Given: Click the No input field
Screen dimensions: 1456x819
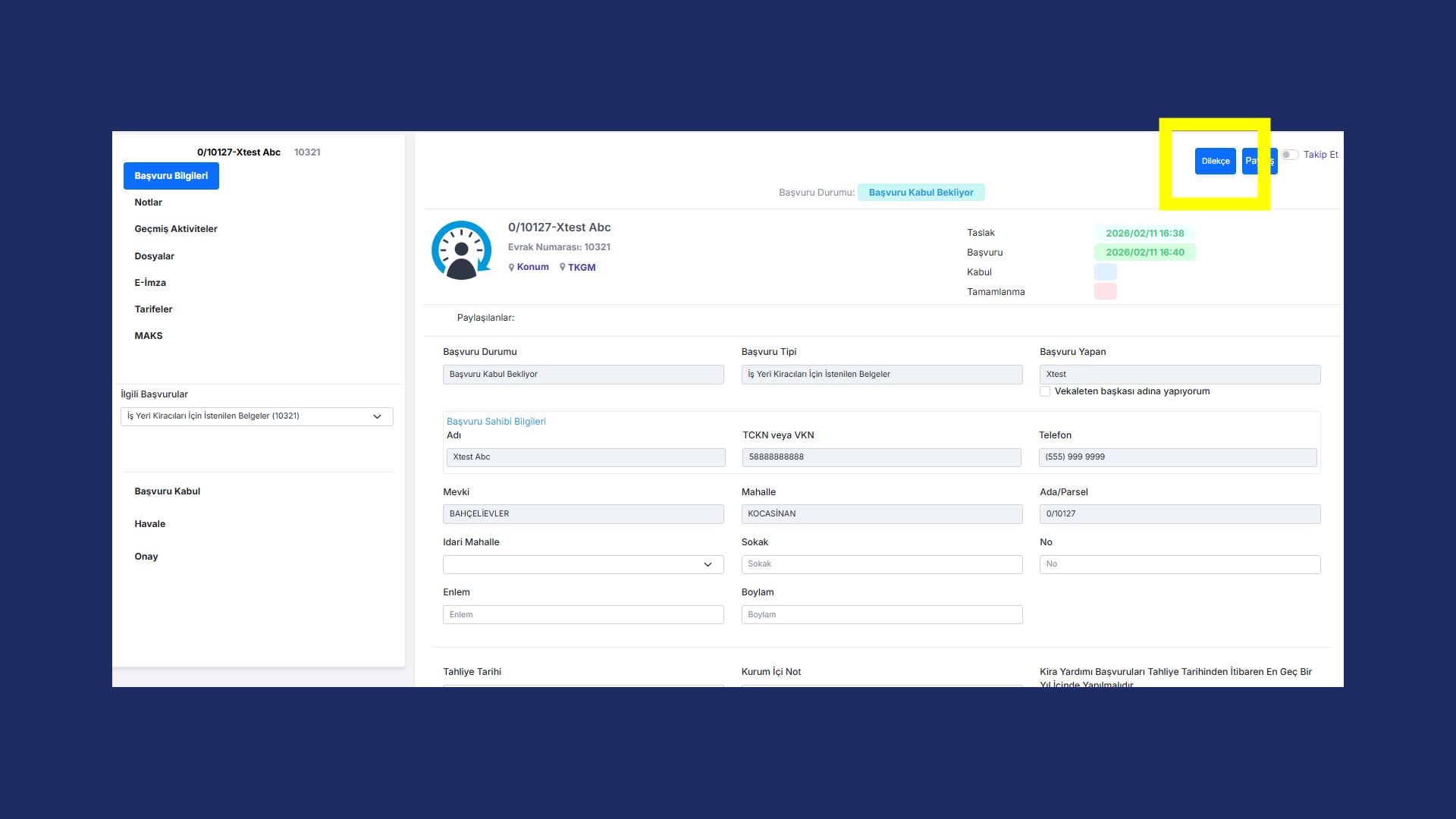Looking at the screenshot, I should click(1180, 565).
